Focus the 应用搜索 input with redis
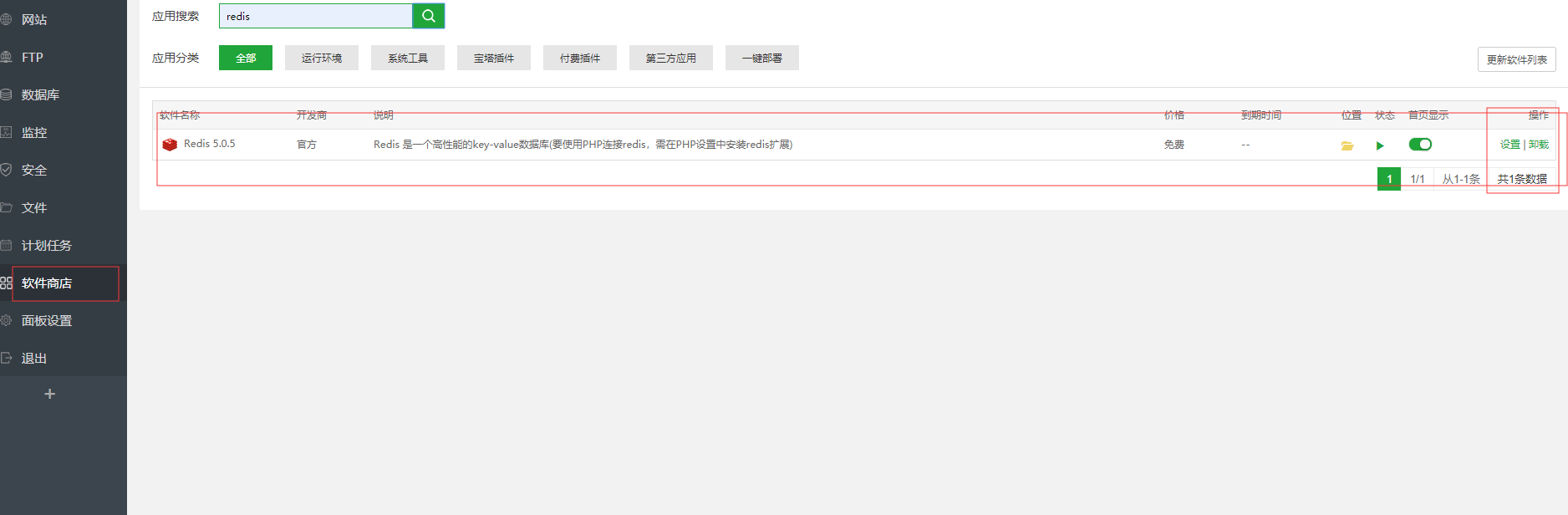The image size is (1568, 515). pos(316,16)
